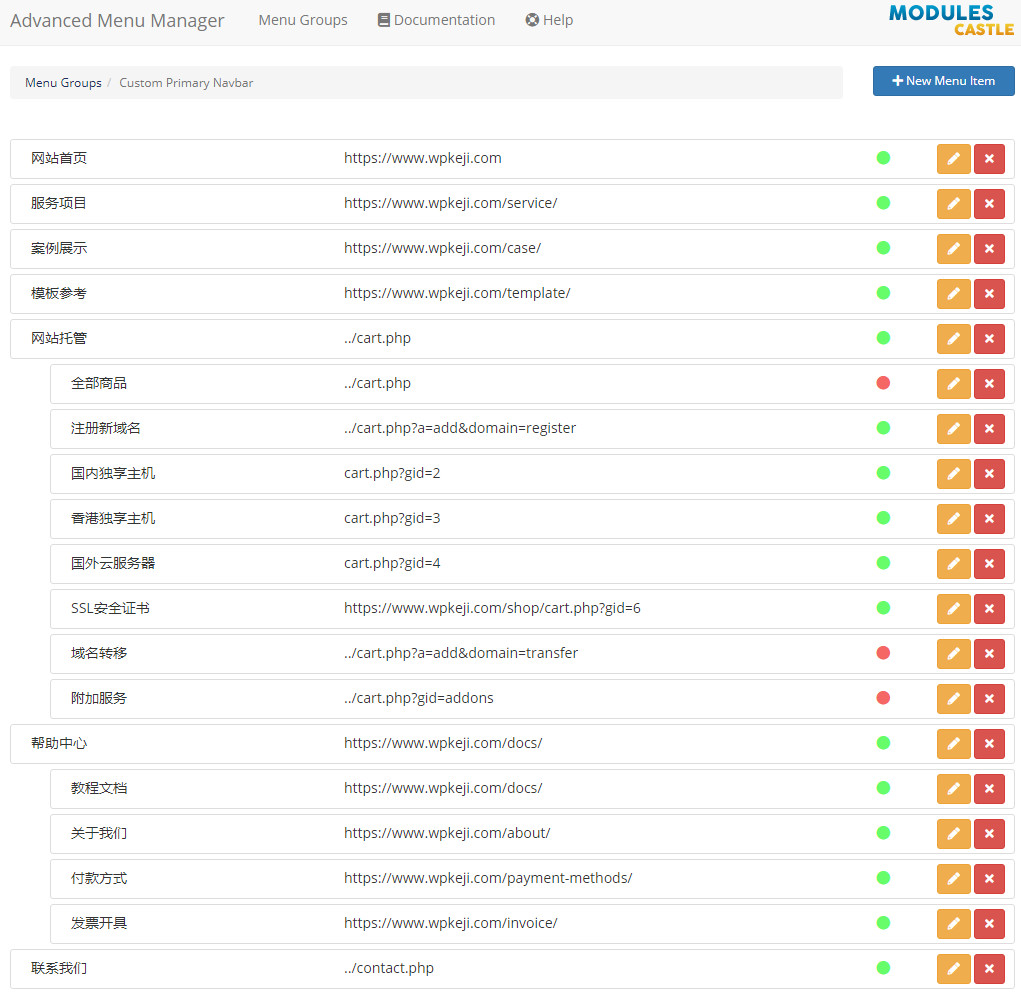Click the green status indicator beside 发票开具
This screenshot has width=1021, height=998.
[x=883, y=923]
